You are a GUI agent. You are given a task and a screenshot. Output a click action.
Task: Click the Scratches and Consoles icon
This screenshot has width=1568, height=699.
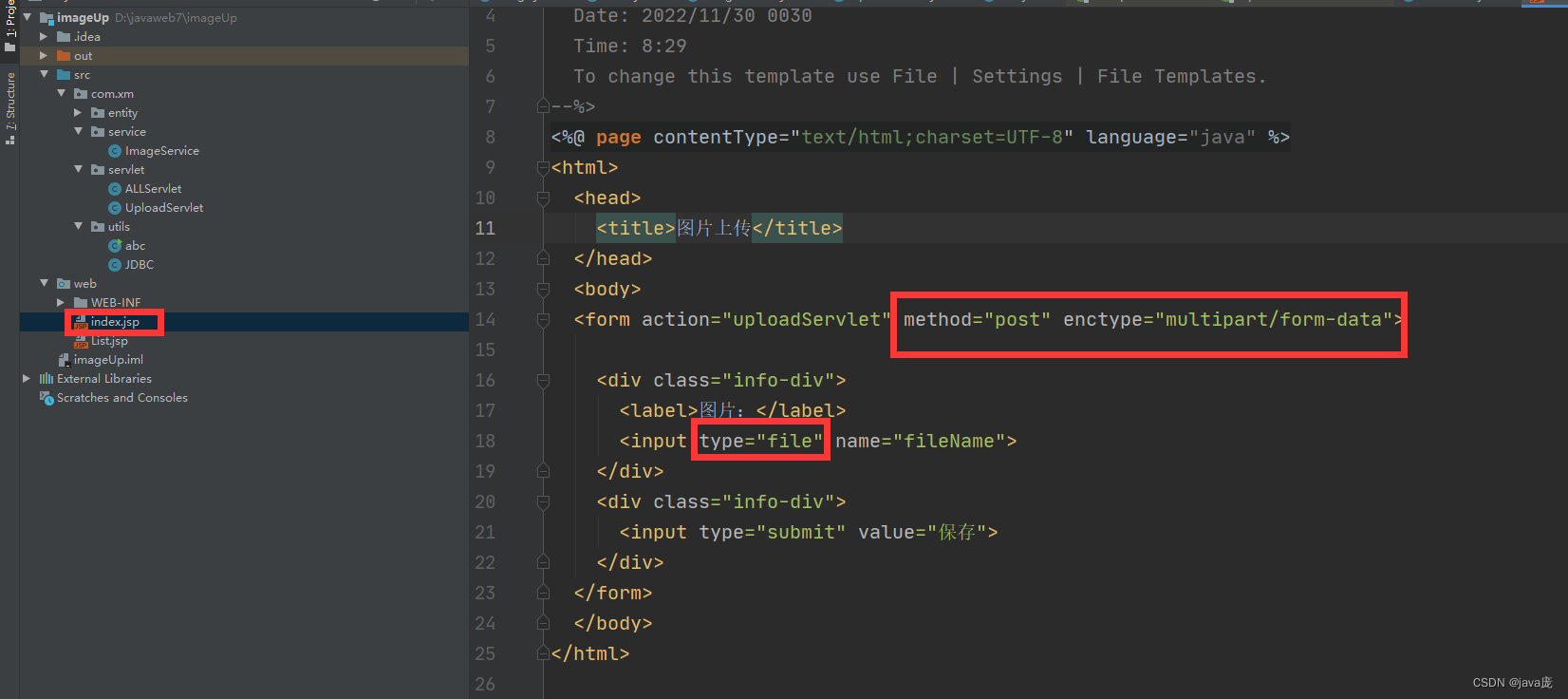coord(47,398)
